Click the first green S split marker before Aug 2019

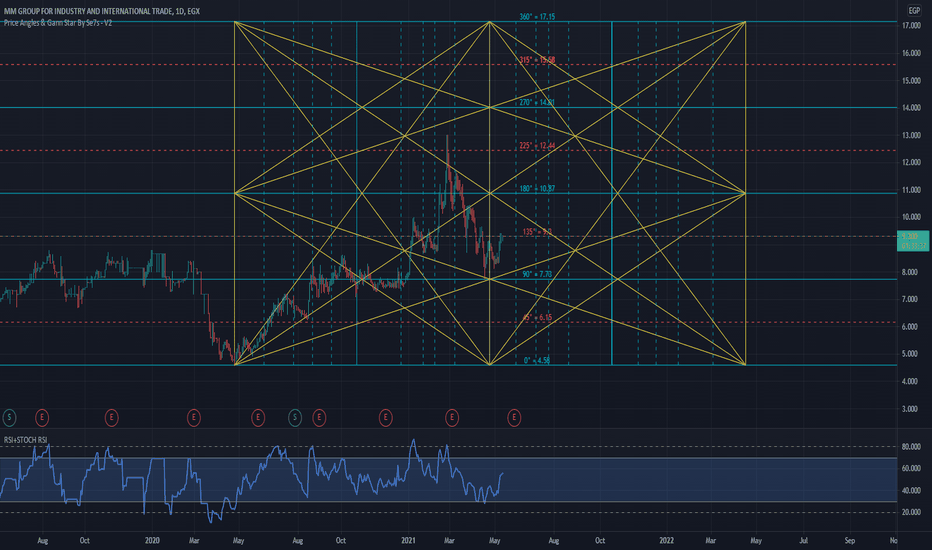[x=9, y=418]
